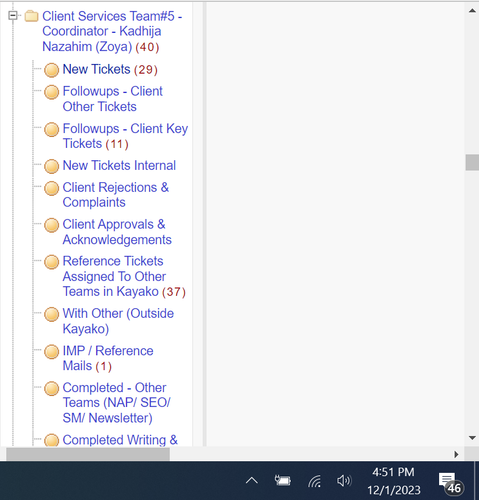Open volume speaker tray icon

(x=344, y=481)
